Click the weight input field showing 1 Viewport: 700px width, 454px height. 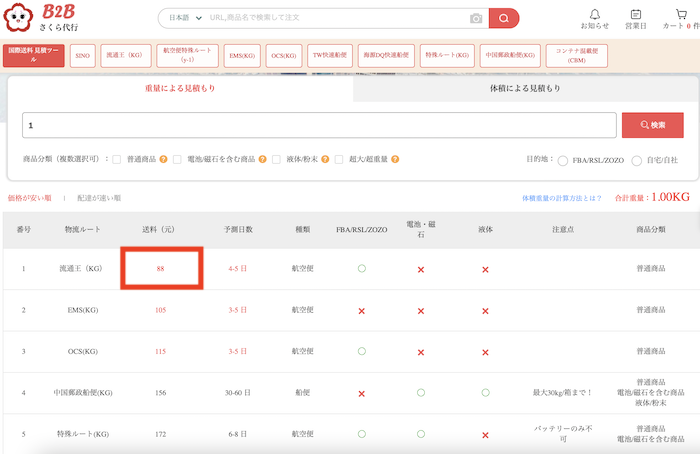[x=318, y=125]
